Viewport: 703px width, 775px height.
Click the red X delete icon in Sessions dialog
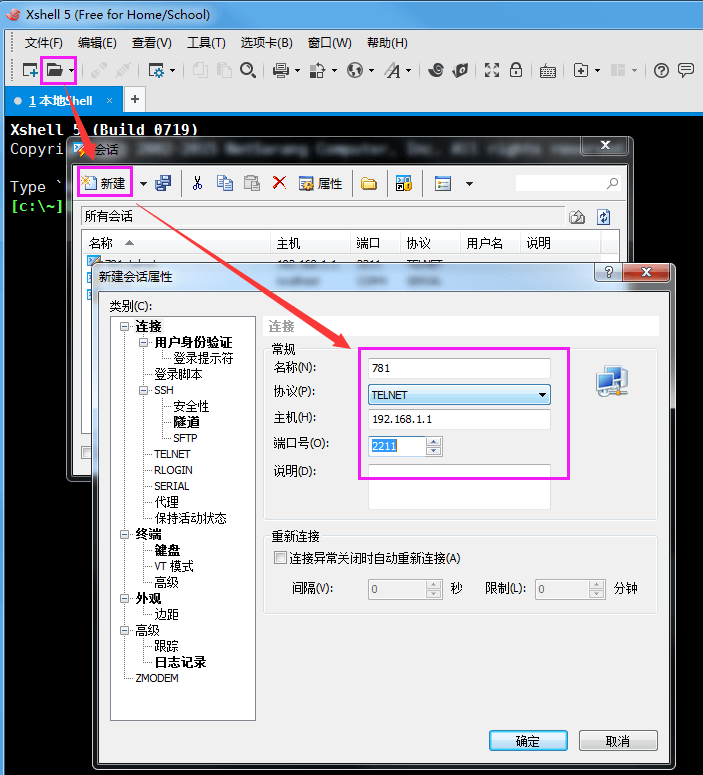279,183
